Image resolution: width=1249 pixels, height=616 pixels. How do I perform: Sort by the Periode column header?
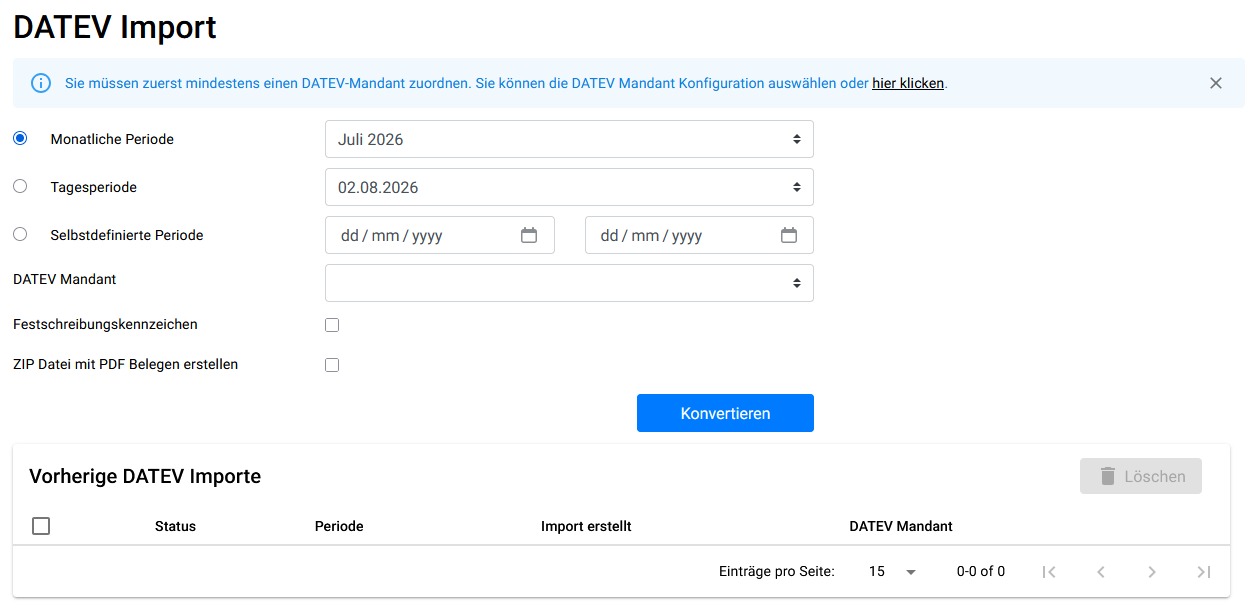pos(339,526)
